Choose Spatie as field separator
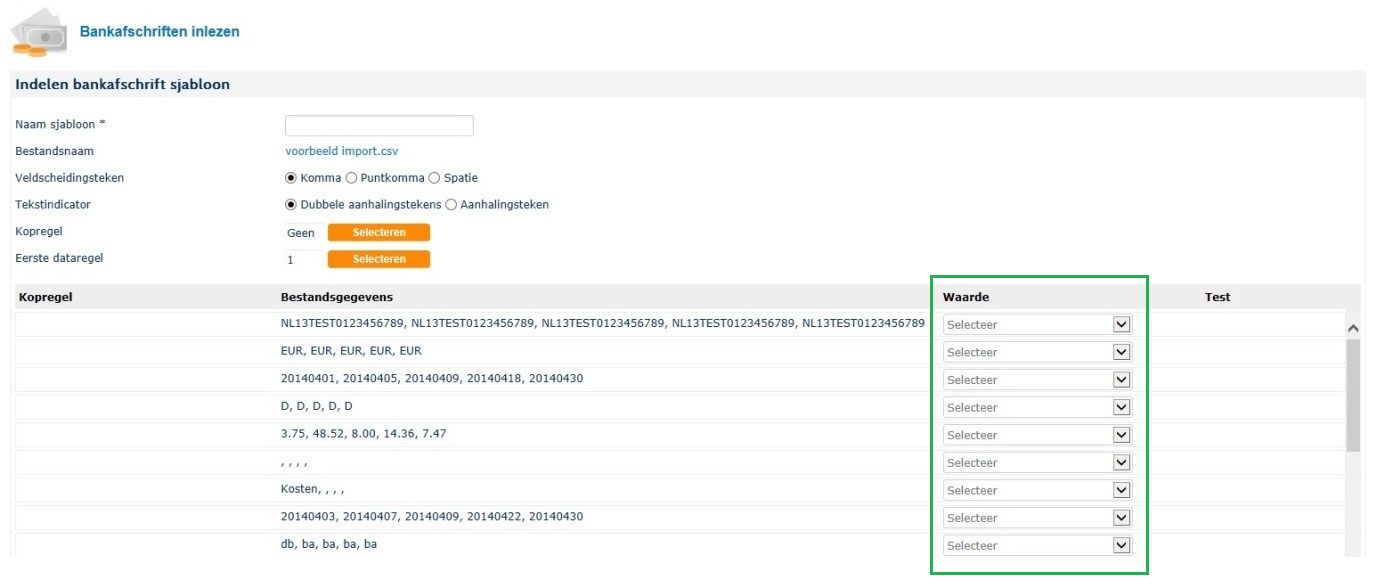The width and height of the screenshot is (1385, 580). (434, 178)
